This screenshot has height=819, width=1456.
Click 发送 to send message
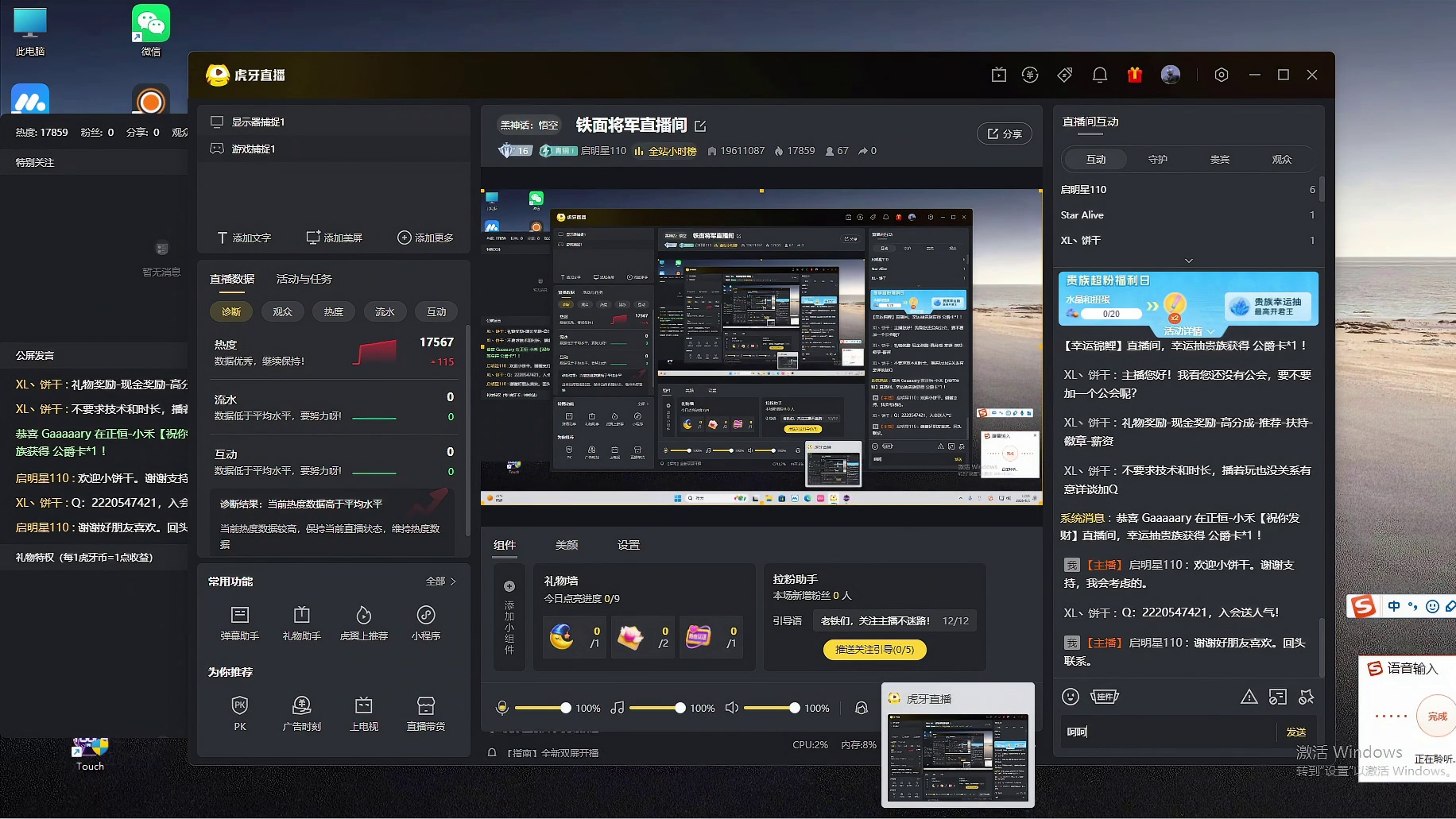pos(1296,732)
